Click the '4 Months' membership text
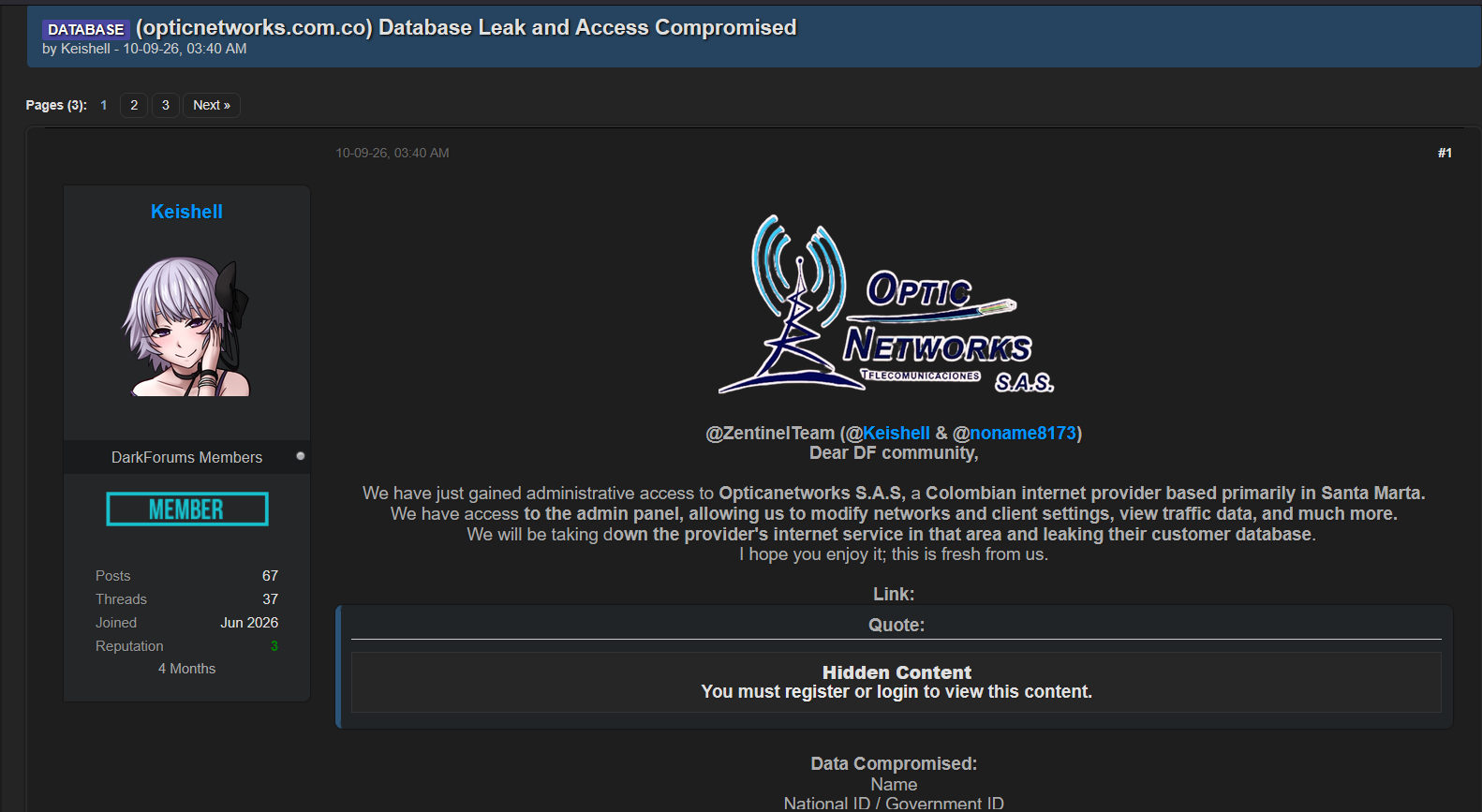This screenshot has width=1482, height=812. click(186, 669)
